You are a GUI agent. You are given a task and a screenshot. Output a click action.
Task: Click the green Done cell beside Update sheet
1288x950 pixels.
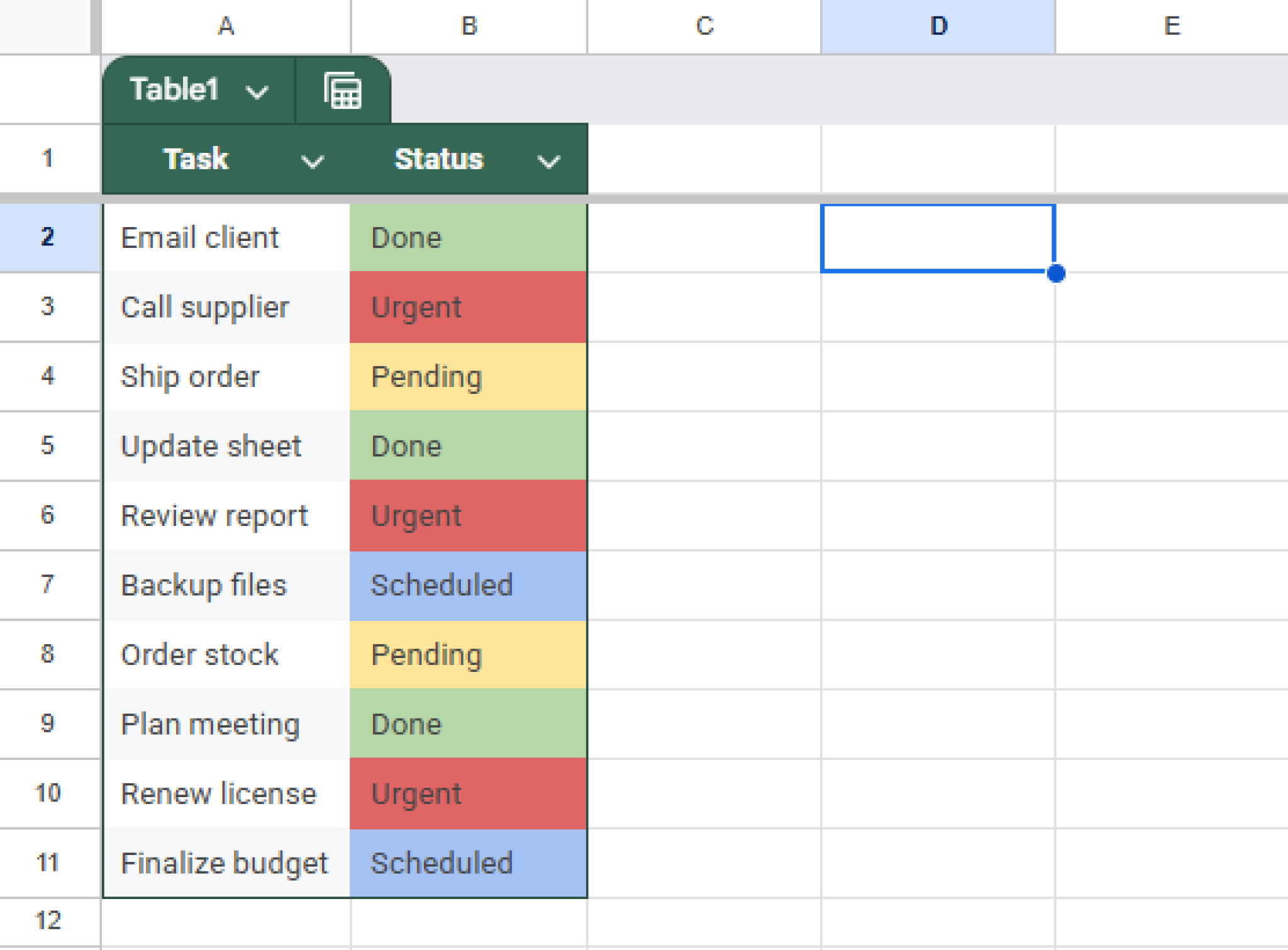coord(468,446)
